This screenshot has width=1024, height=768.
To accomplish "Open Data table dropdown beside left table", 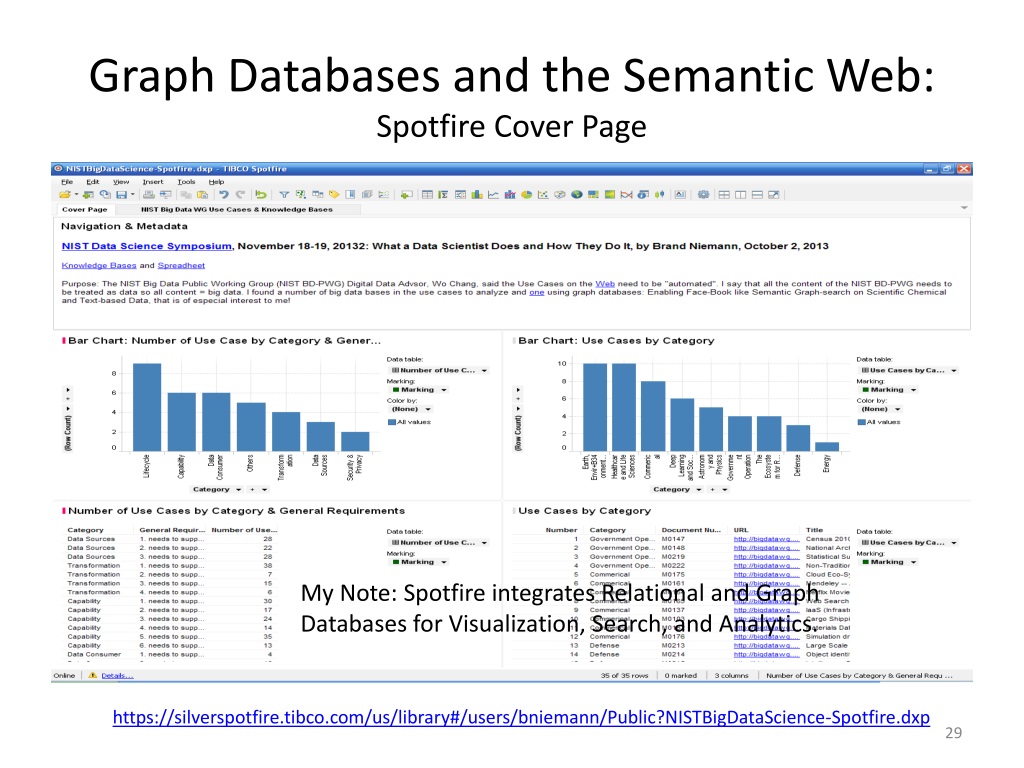I will pos(440,543).
